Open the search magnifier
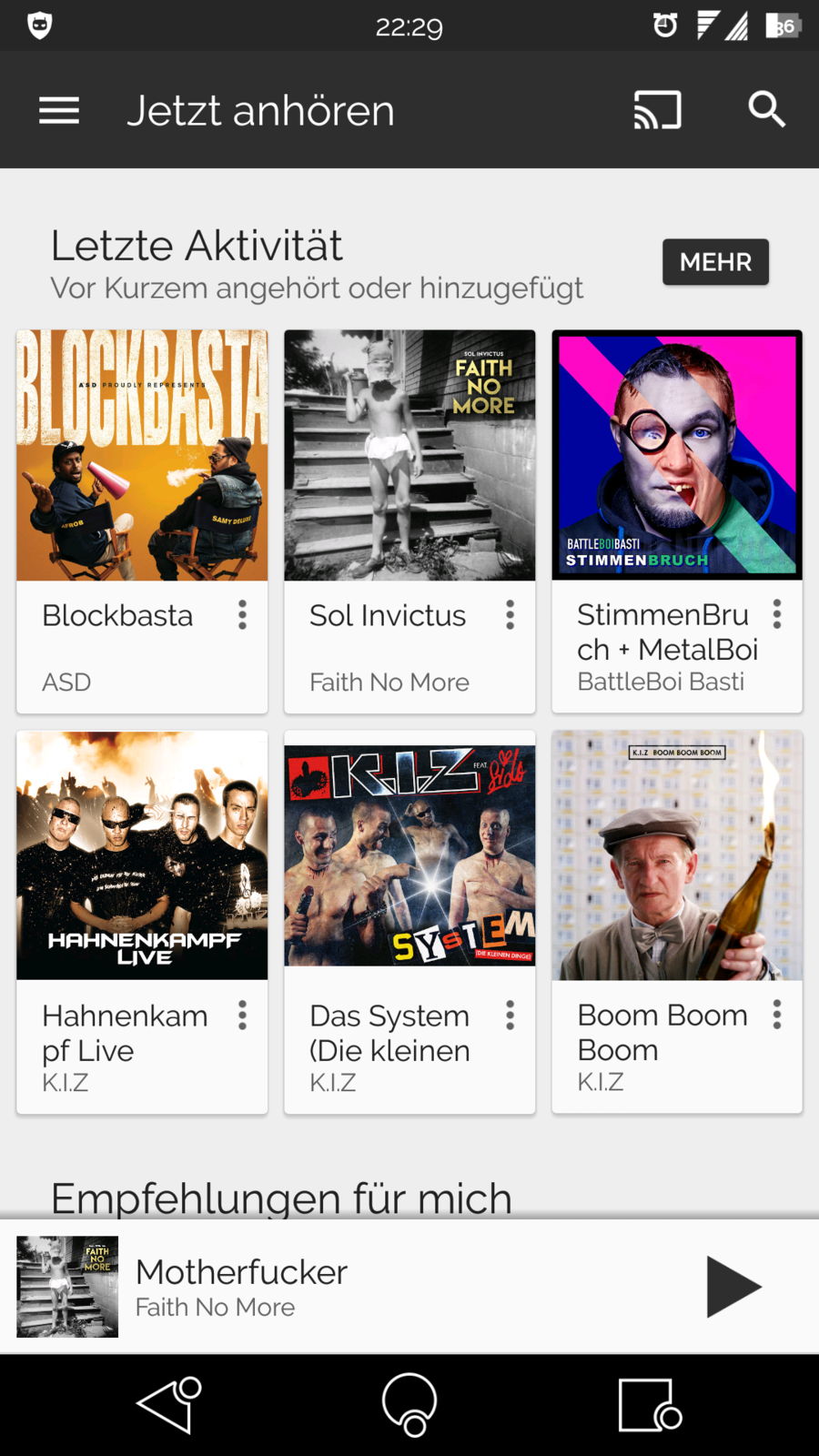819x1456 pixels. point(766,109)
